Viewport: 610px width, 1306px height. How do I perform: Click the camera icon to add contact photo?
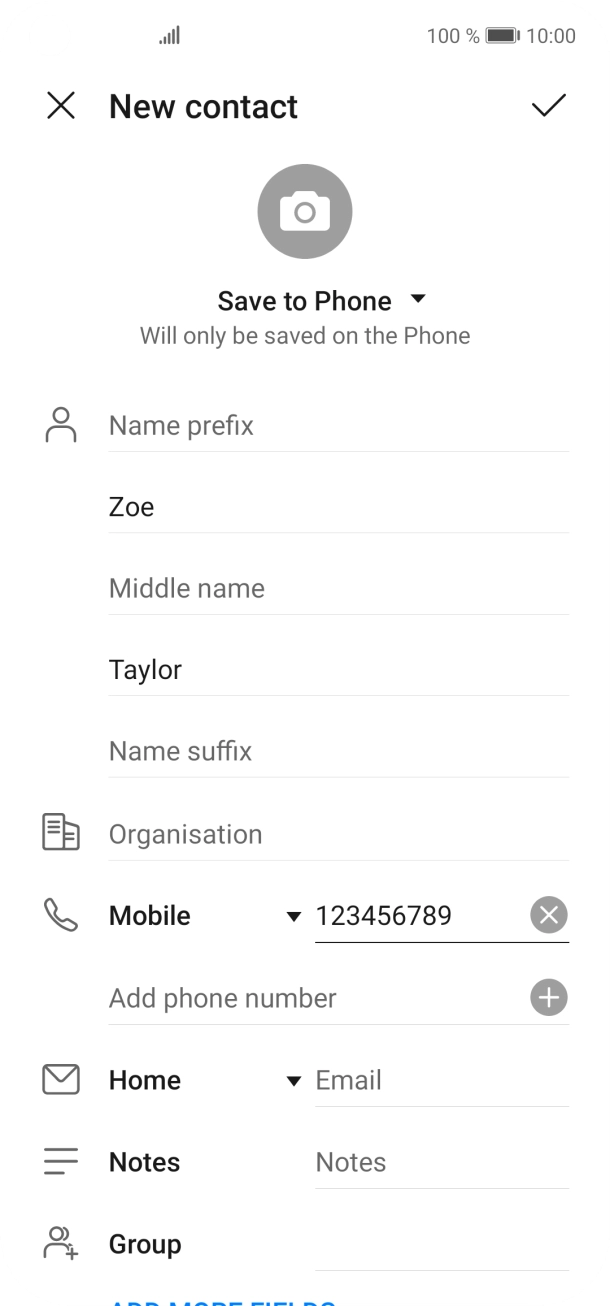[x=305, y=211]
